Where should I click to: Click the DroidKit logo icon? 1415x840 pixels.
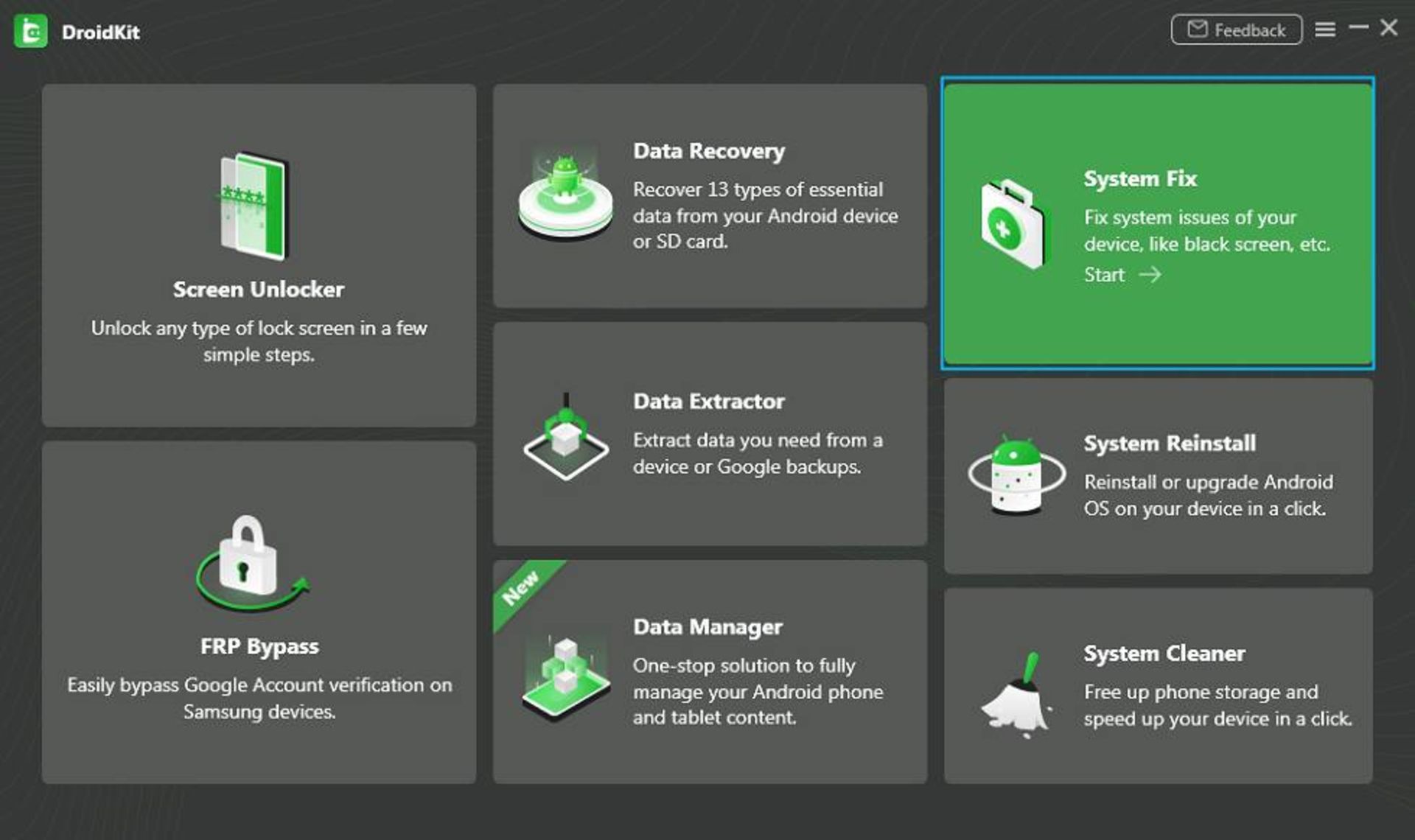[x=30, y=32]
